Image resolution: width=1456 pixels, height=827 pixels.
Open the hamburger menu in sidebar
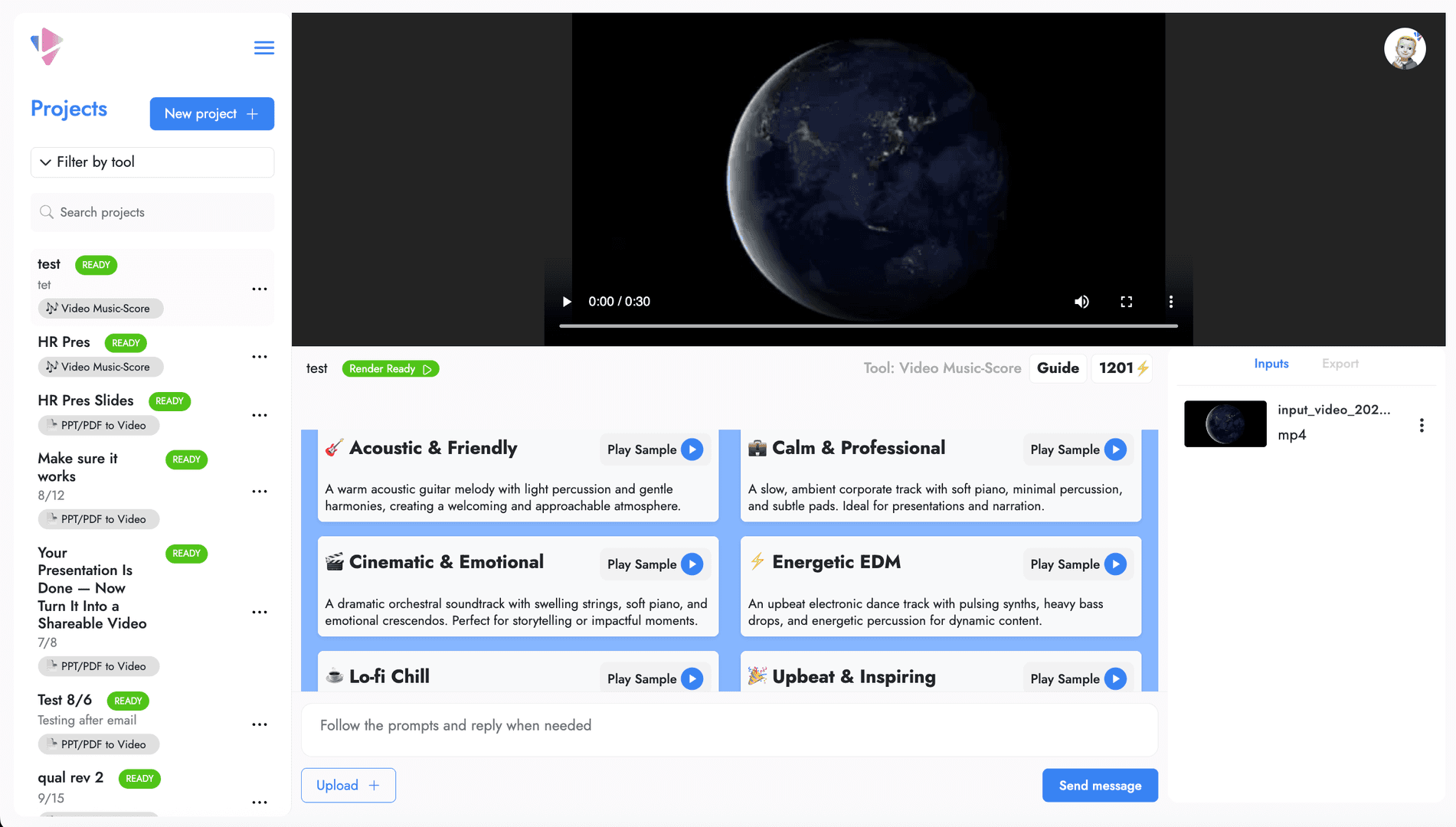click(x=263, y=47)
